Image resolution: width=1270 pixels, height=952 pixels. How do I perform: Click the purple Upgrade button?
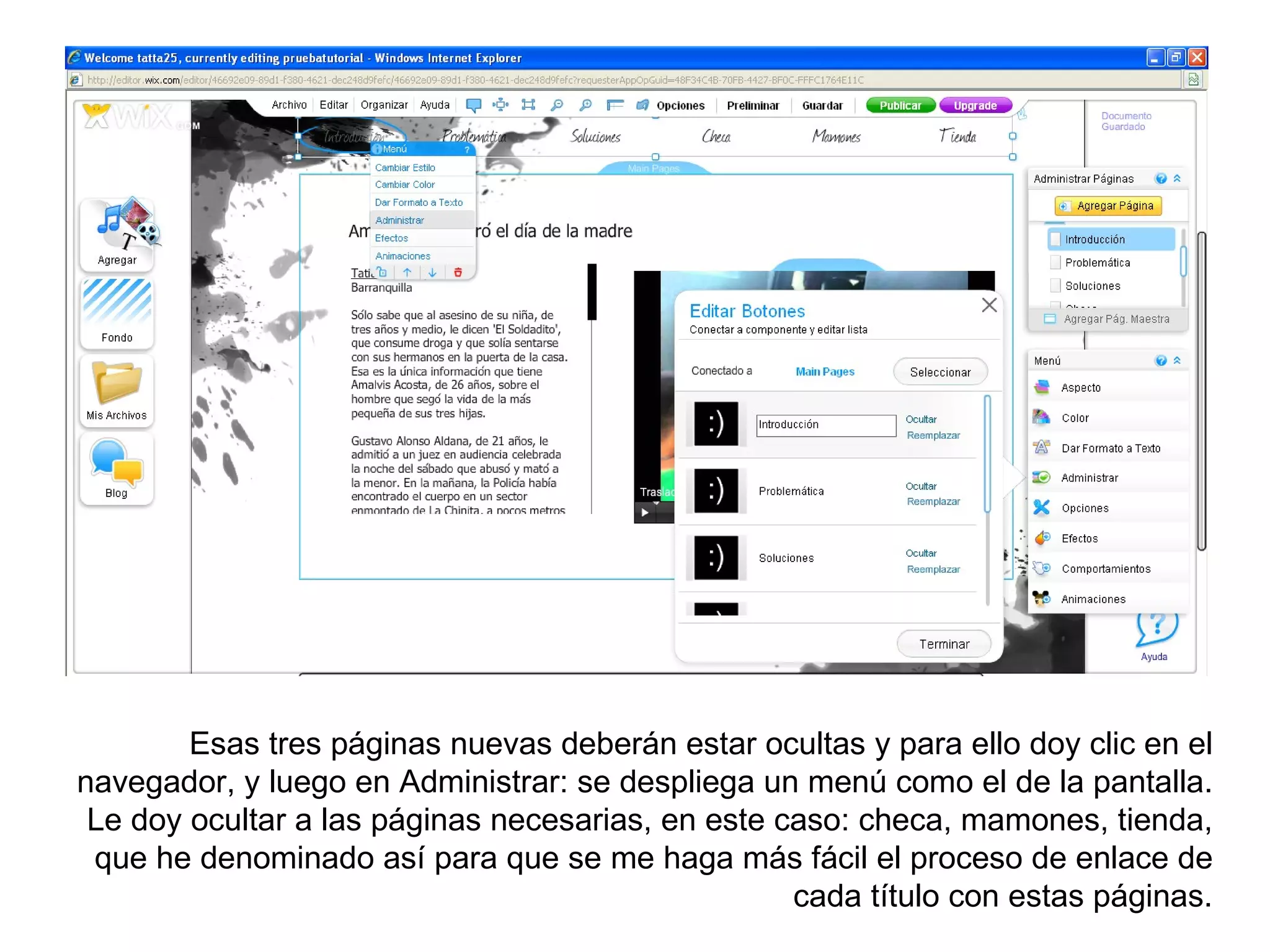coord(975,105)
